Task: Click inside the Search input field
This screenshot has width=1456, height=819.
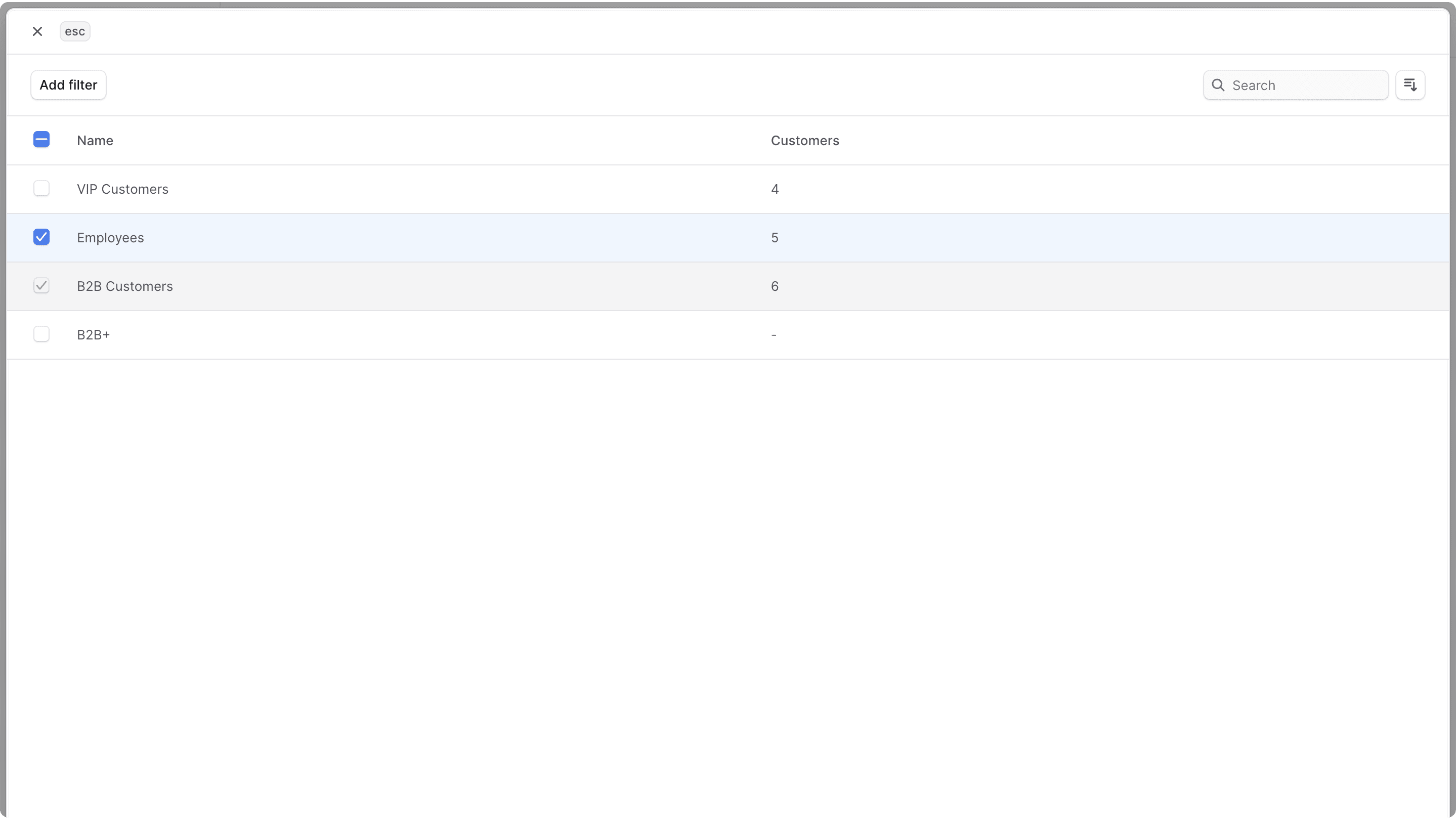Action: (1300, 85)
